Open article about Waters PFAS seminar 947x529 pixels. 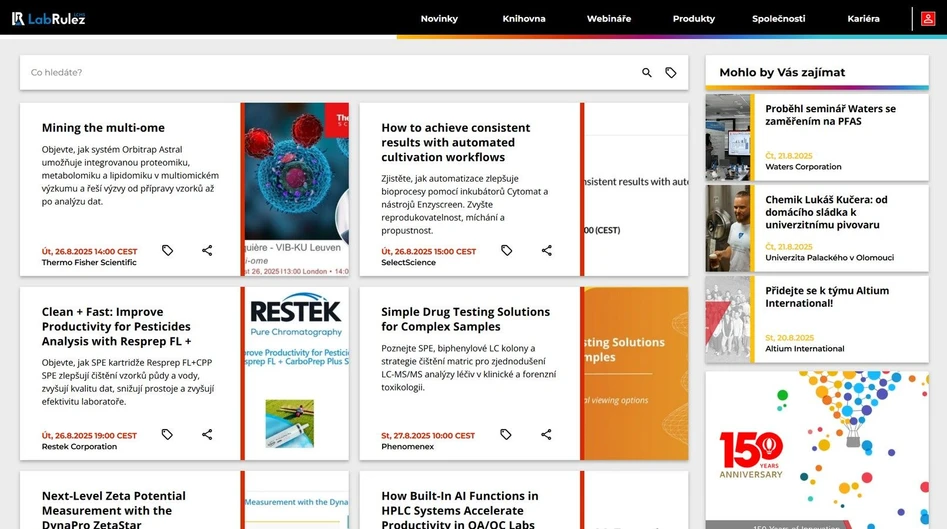(x=830, y=115)
